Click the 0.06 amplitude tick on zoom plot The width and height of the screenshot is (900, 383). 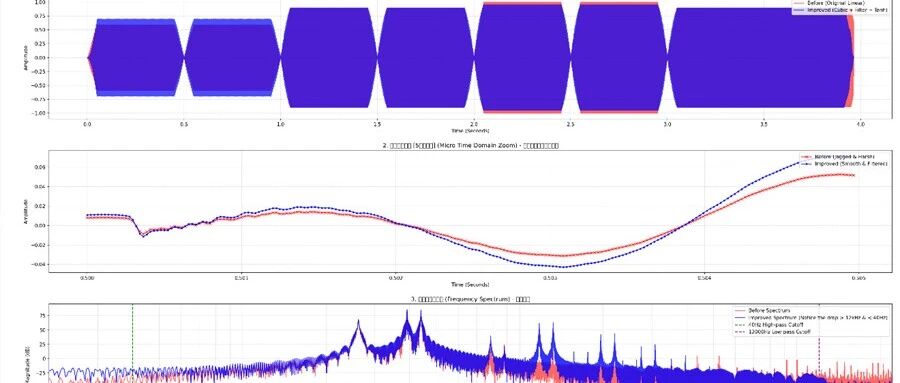click(41, 168)
